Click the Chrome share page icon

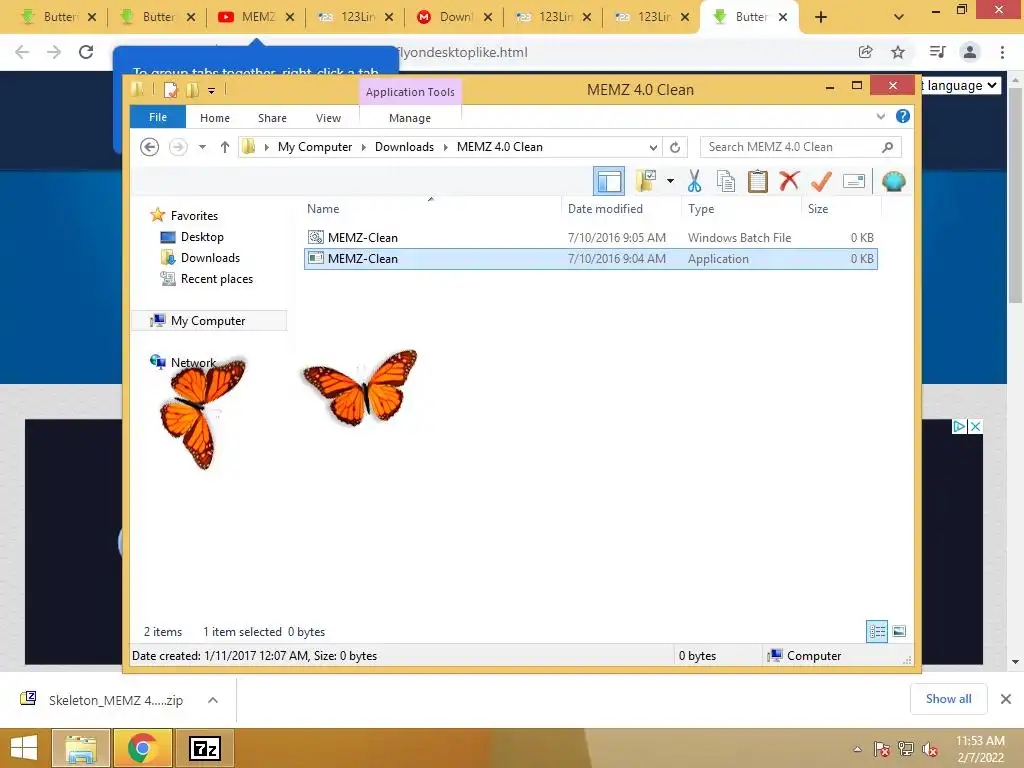pyautogui.click(x=865, y=52)
